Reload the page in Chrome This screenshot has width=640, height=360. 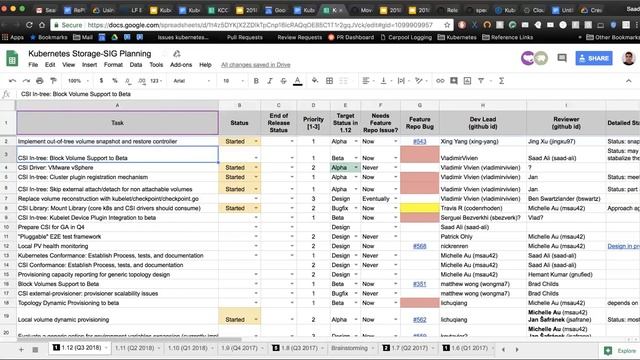coord(29,25)
